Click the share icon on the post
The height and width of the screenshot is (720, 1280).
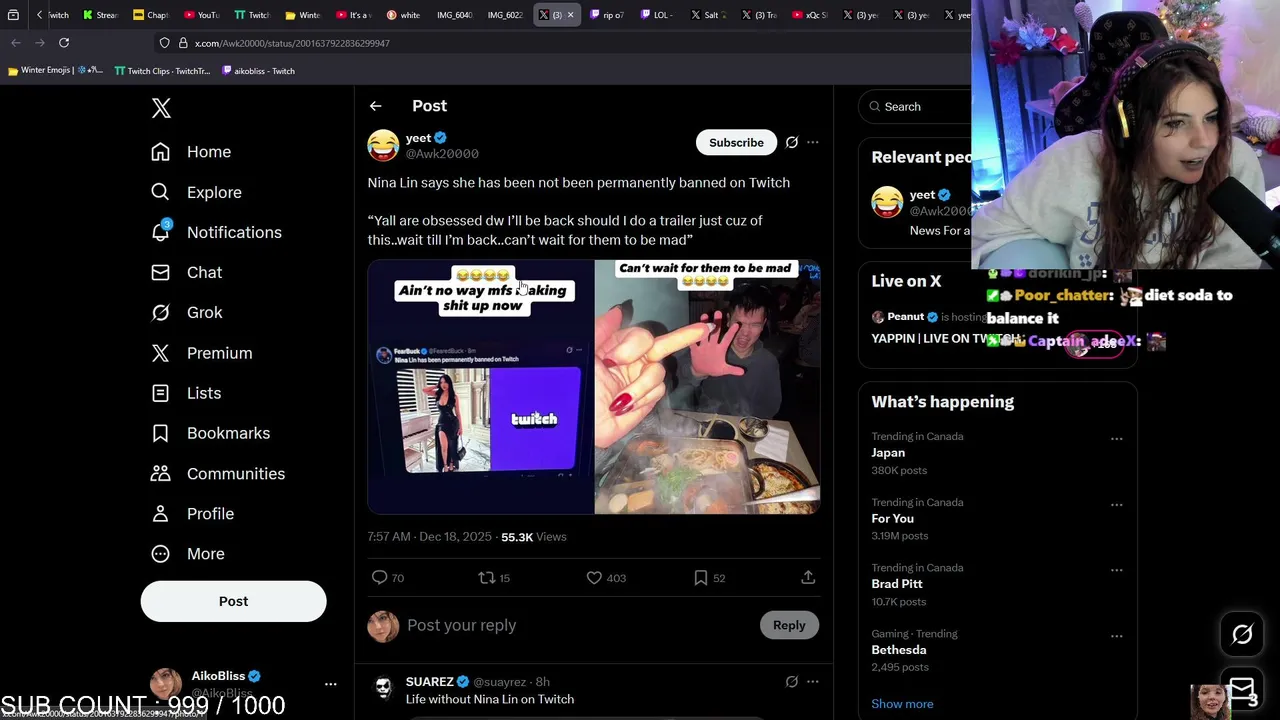pos(808,577)
